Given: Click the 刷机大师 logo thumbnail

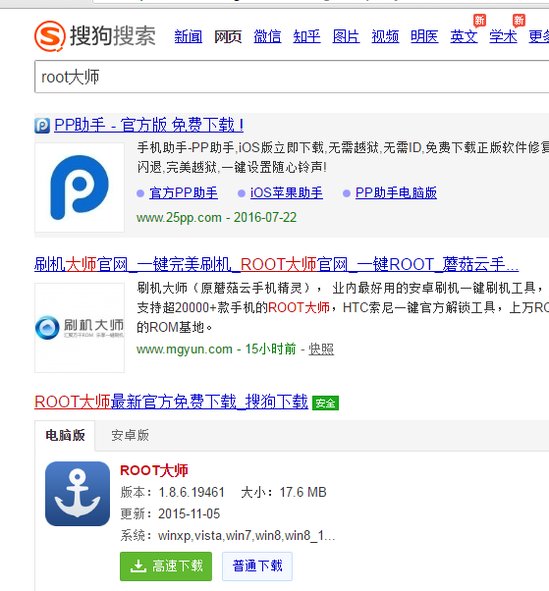Looking at the screenshot, I should click(x=80, y=328).
